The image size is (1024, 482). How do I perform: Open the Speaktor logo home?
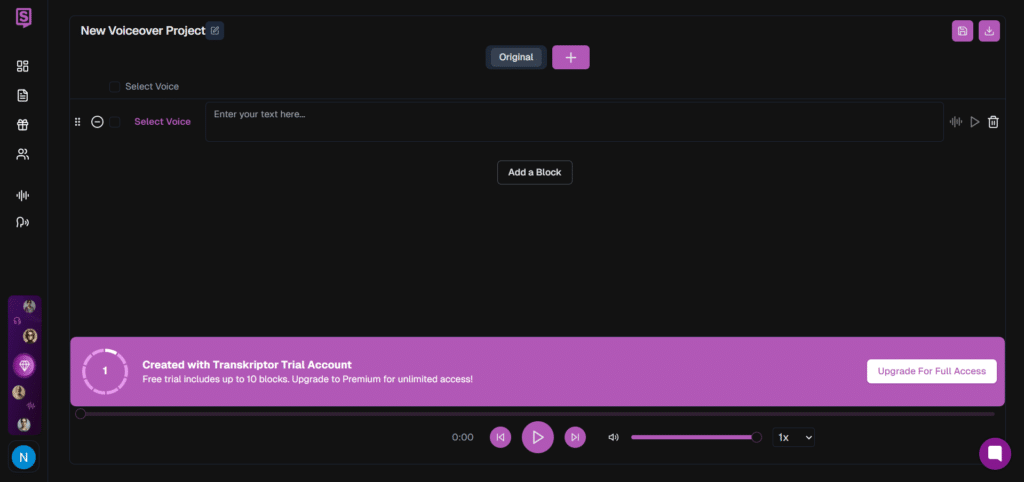coord(24,18)
